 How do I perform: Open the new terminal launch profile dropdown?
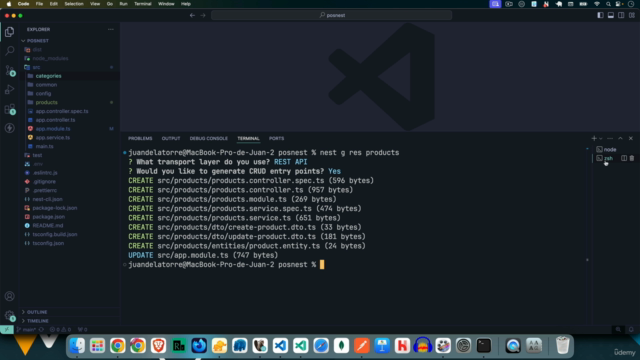pos(600,139)
